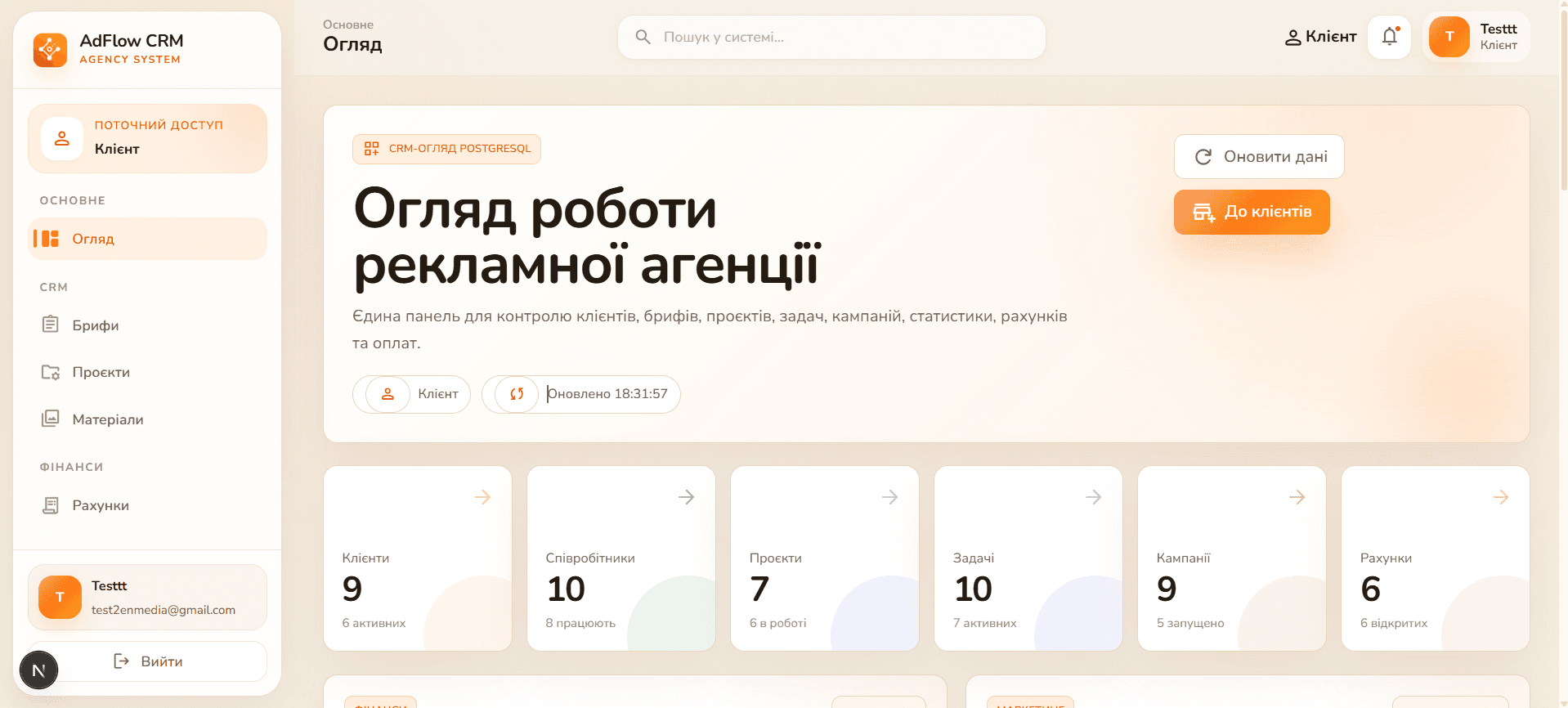Click the Testtt avatar in the sidebar
This screenshot has width=1568, height=708.
pos(60,597)
